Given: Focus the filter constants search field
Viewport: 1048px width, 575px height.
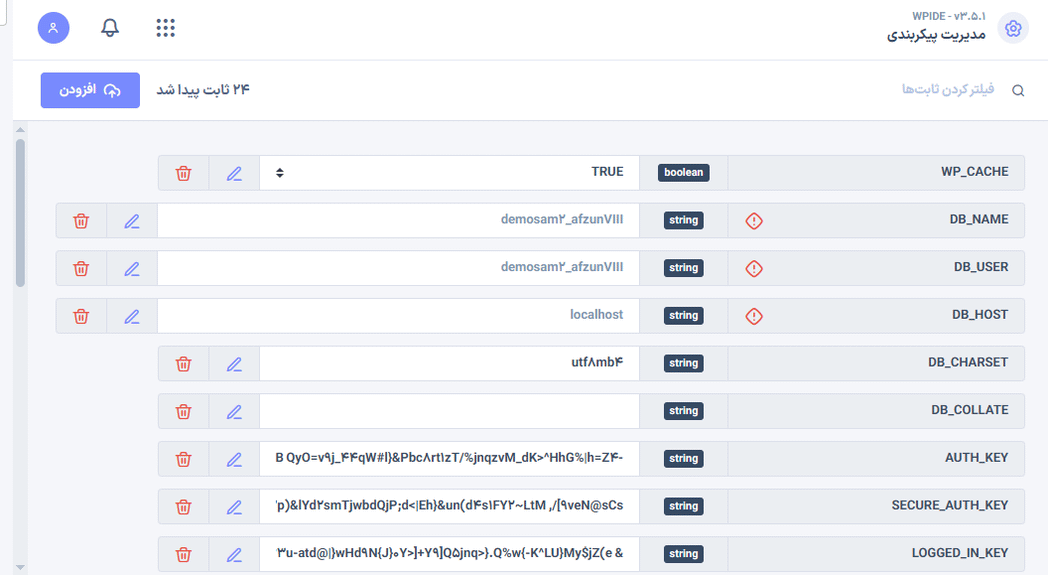Looking at the screenshot, I should 900,90.
